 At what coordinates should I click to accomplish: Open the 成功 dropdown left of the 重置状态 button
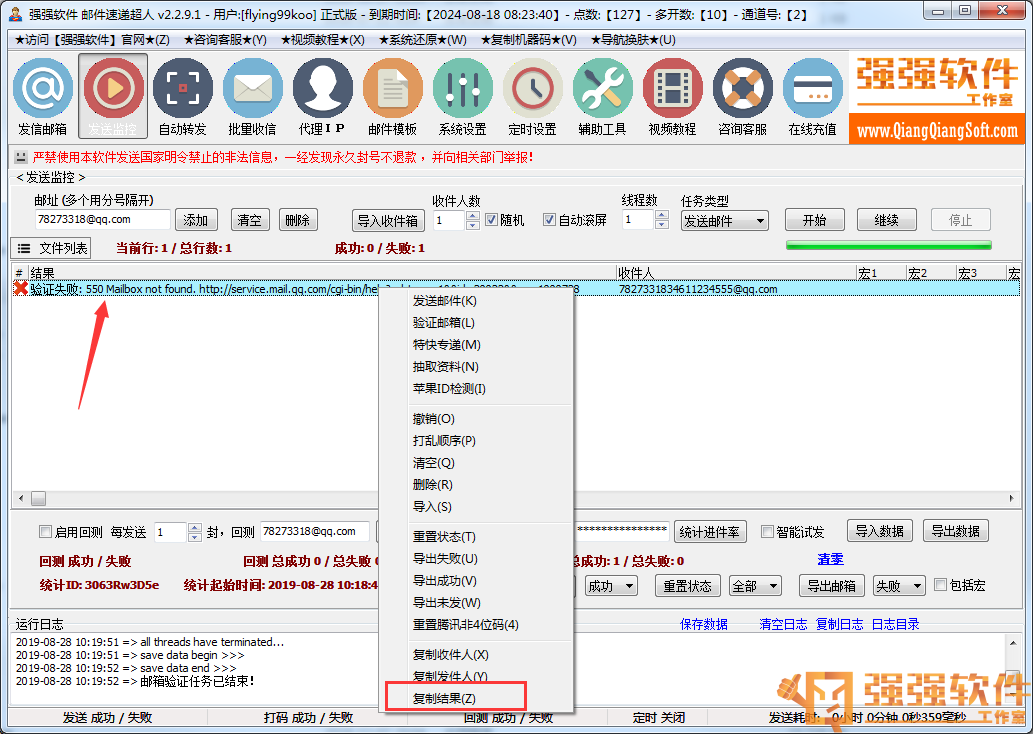[x=611, y=586]
